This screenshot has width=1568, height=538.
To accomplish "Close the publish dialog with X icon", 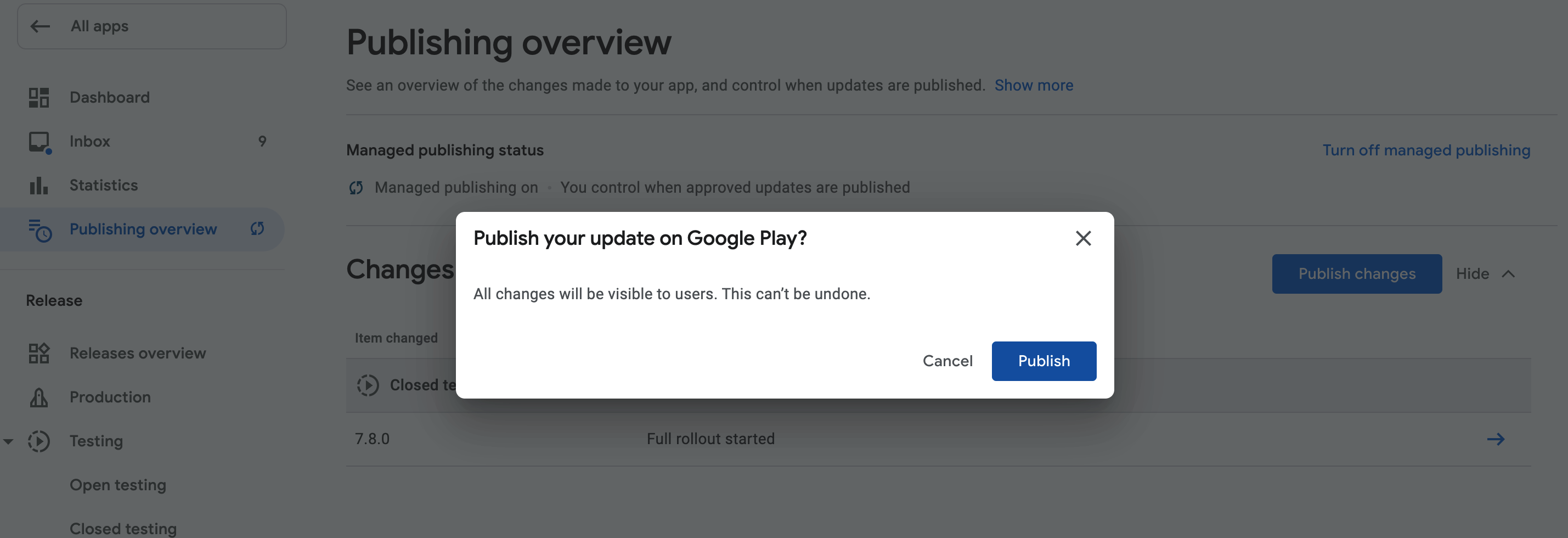I will pyautogui.click(x=1083, y=238).
